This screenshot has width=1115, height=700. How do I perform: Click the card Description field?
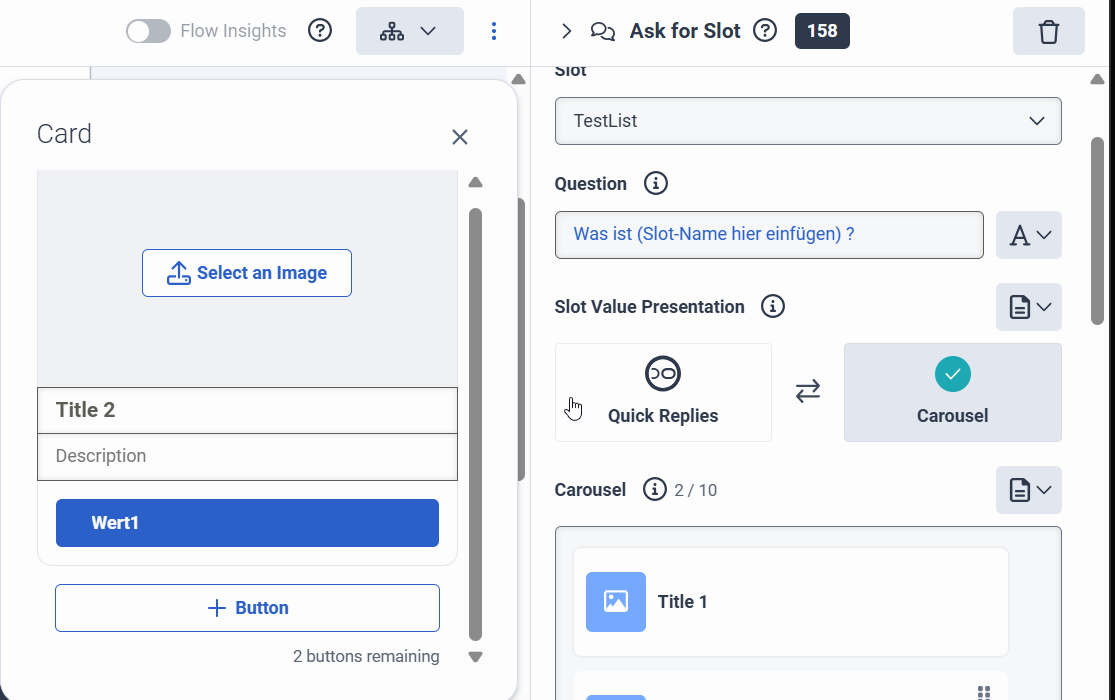coord(247,456)
